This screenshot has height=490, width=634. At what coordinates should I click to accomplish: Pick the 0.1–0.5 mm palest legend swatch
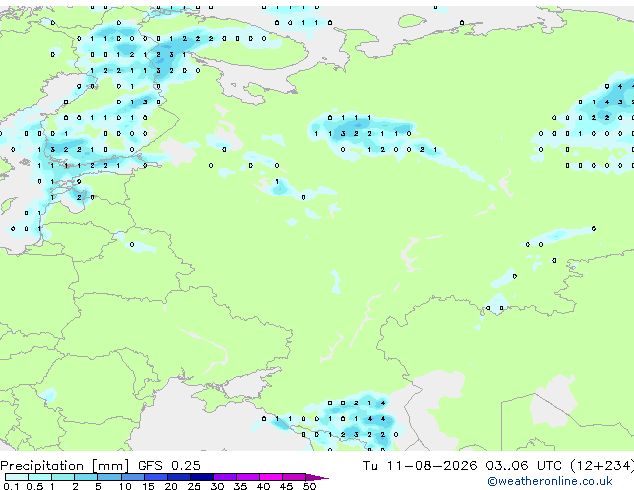pyautogui.click(x=17, y=477)
